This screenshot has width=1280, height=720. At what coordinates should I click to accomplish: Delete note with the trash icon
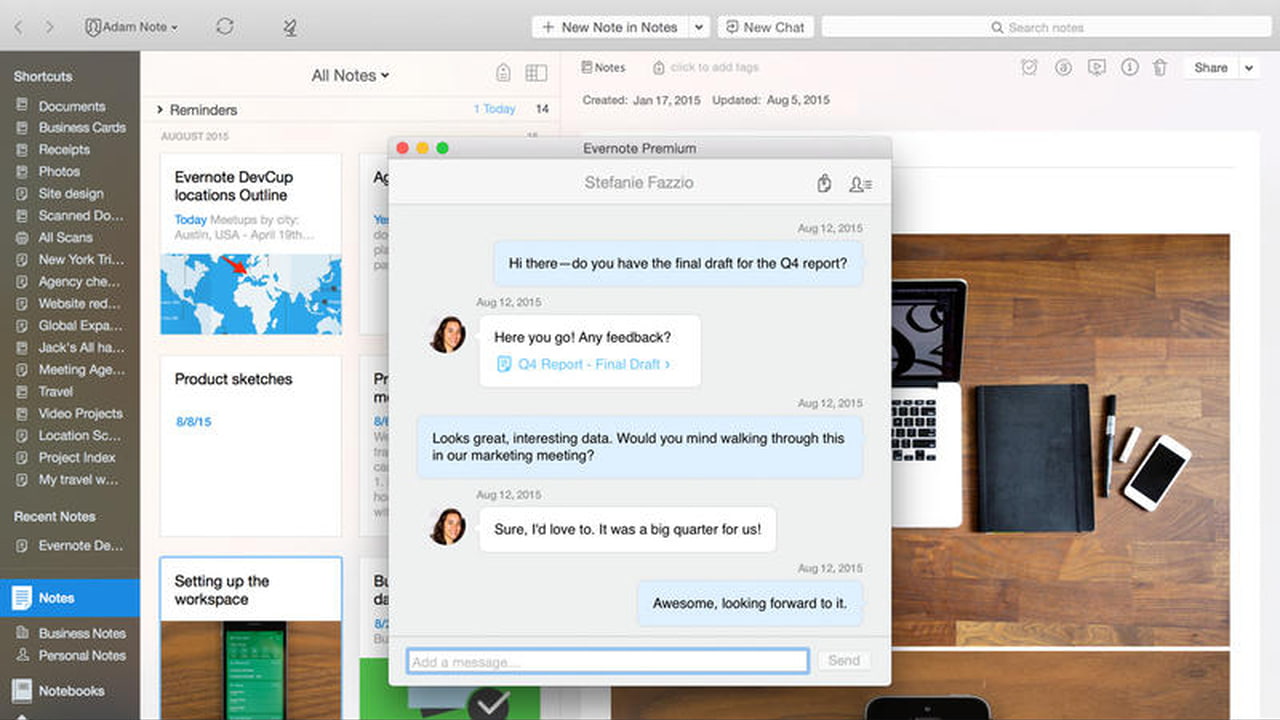click(1160, 68)
